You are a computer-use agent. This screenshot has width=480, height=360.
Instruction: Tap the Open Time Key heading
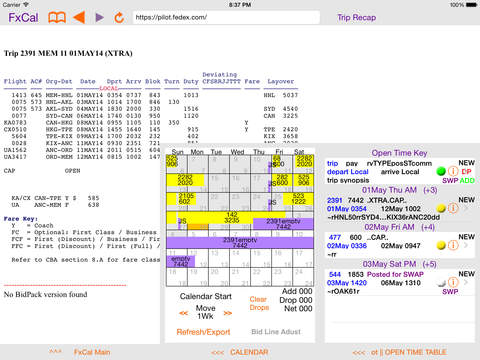pos(399,153)
